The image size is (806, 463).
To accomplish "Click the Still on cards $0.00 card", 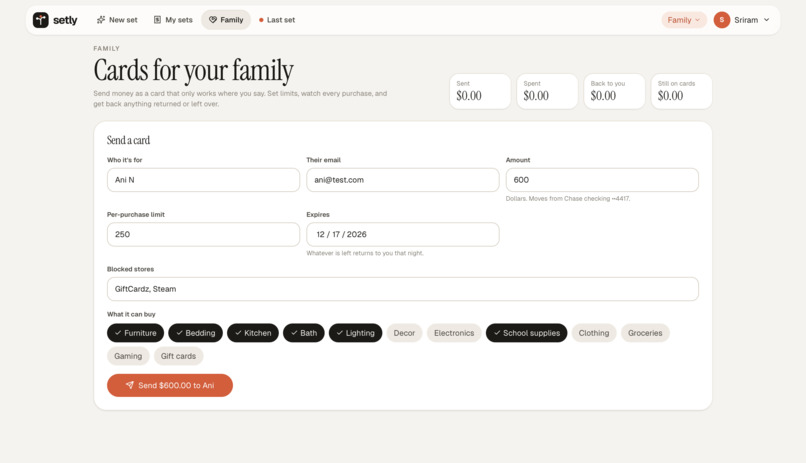I will 682,91.
